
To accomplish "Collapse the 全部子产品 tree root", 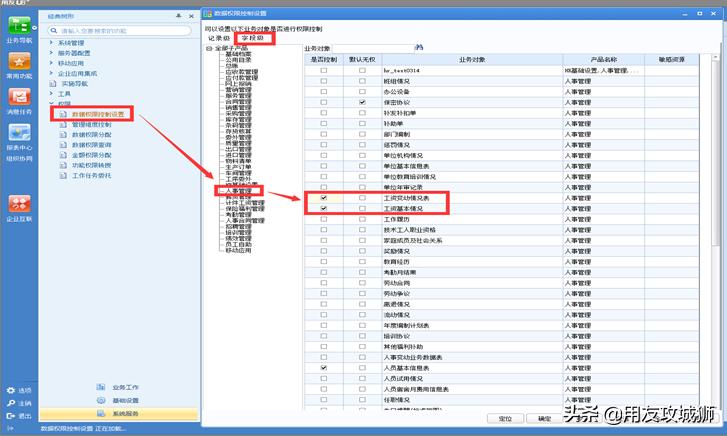I will click(x=209, y=48).
